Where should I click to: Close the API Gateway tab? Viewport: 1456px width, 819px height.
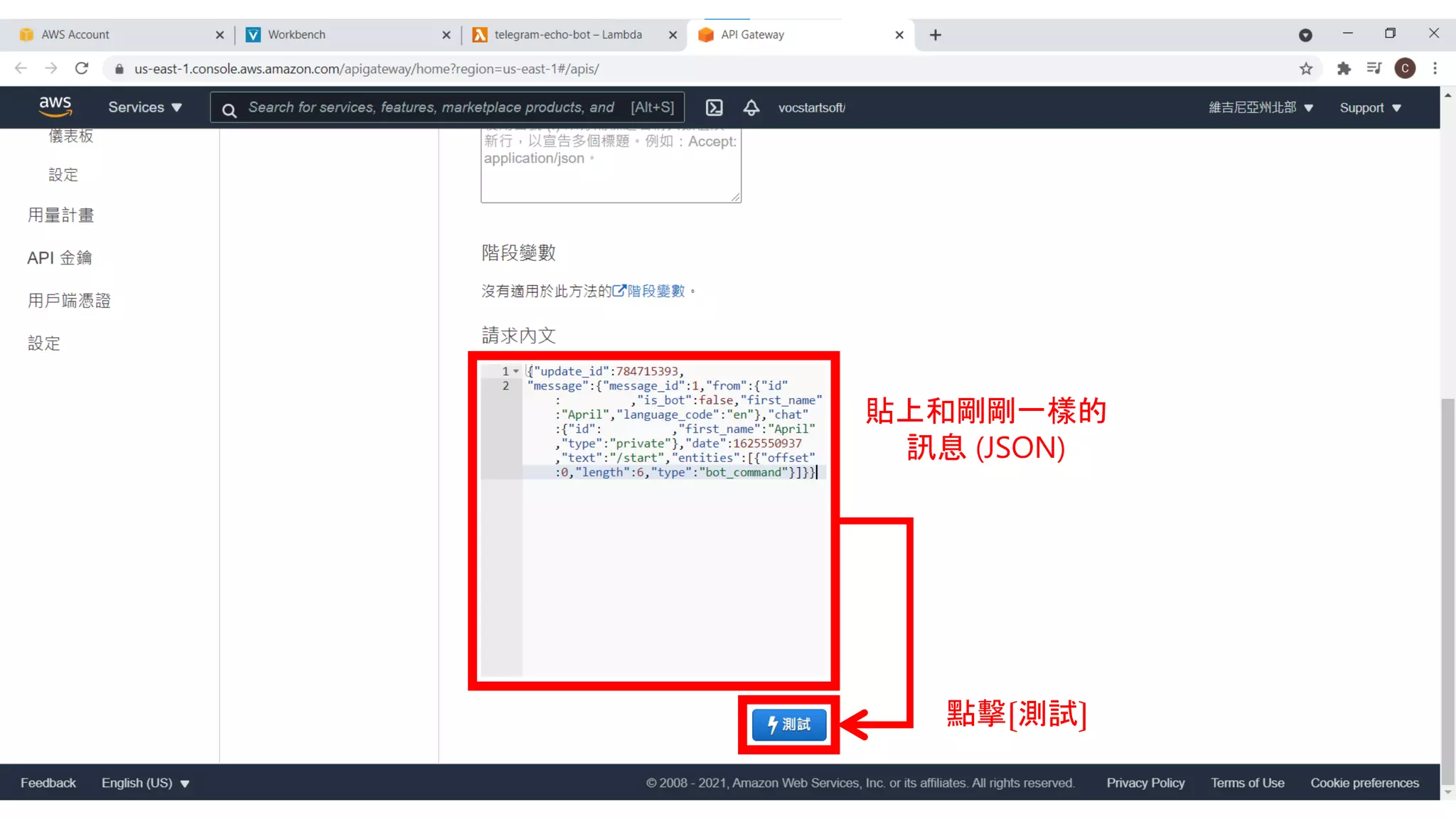(x=899, y=35)
